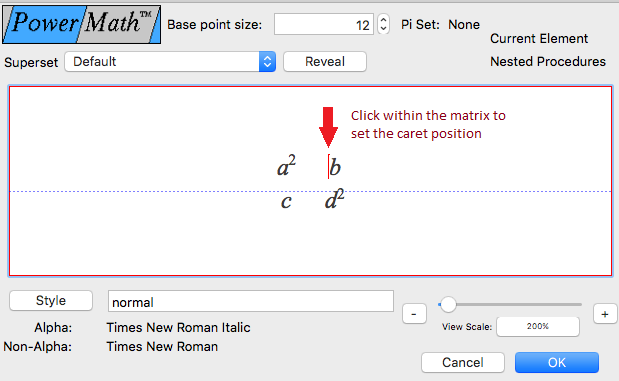Click the PowerMath logo
This screenshot has height=381, width=619.
pos(82,24)
